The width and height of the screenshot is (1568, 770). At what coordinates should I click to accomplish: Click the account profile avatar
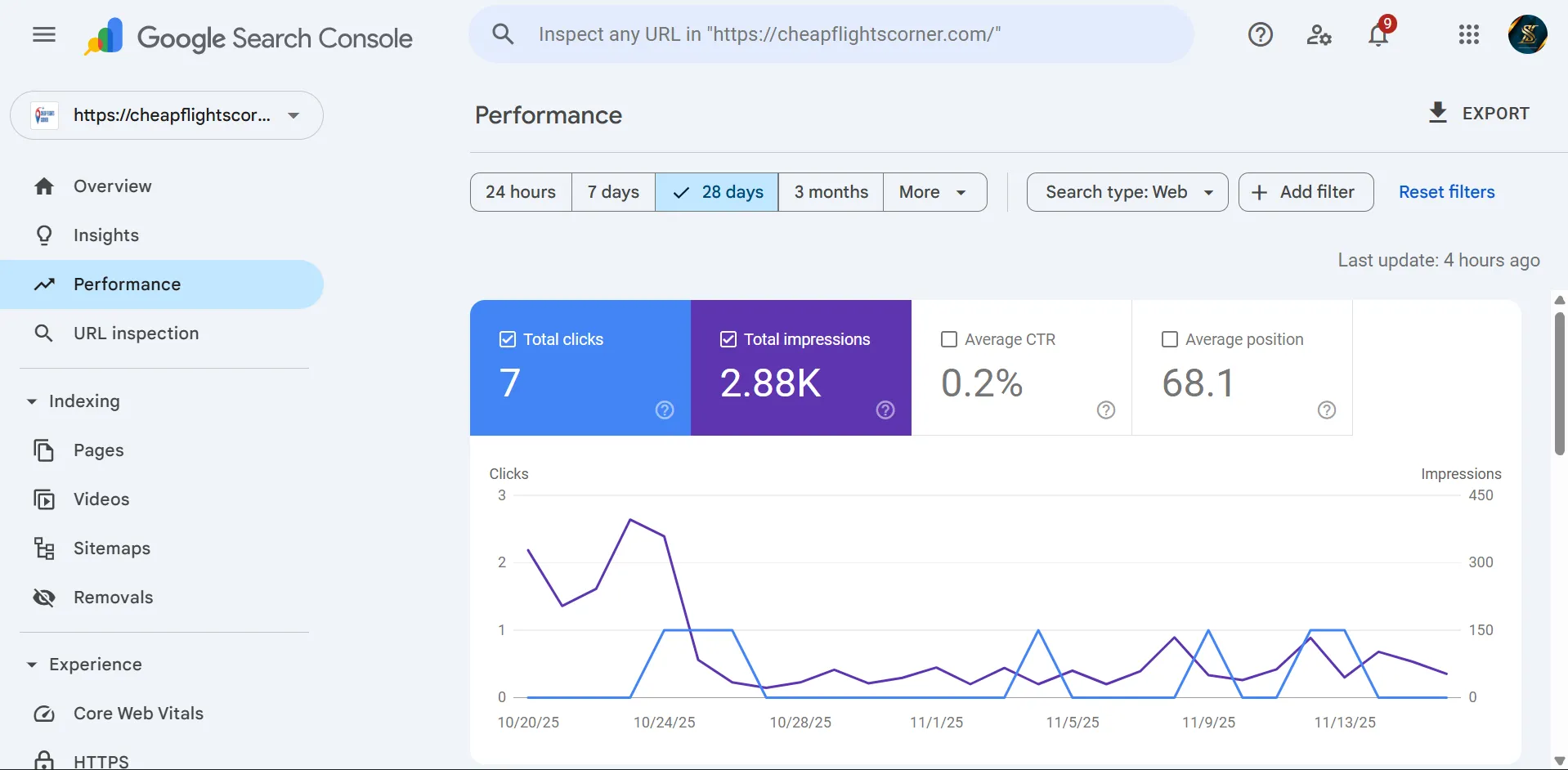tap(1527, 34)
